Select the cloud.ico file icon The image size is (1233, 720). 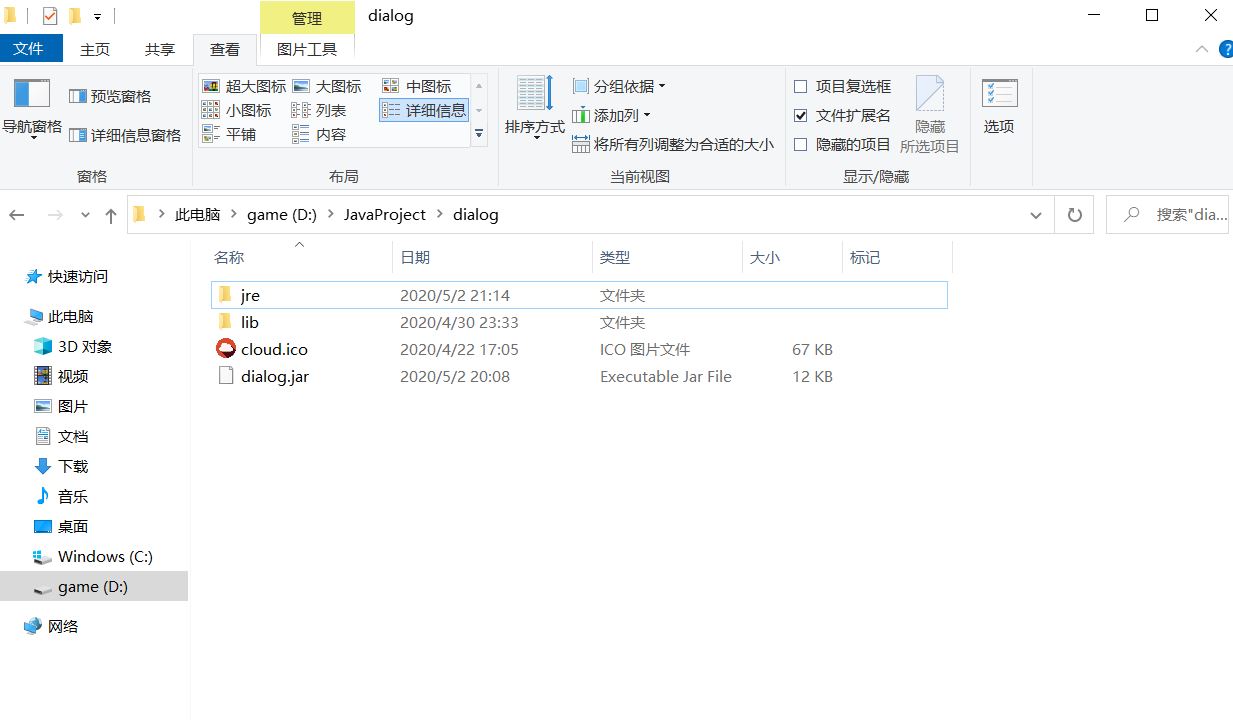(226, 349)
